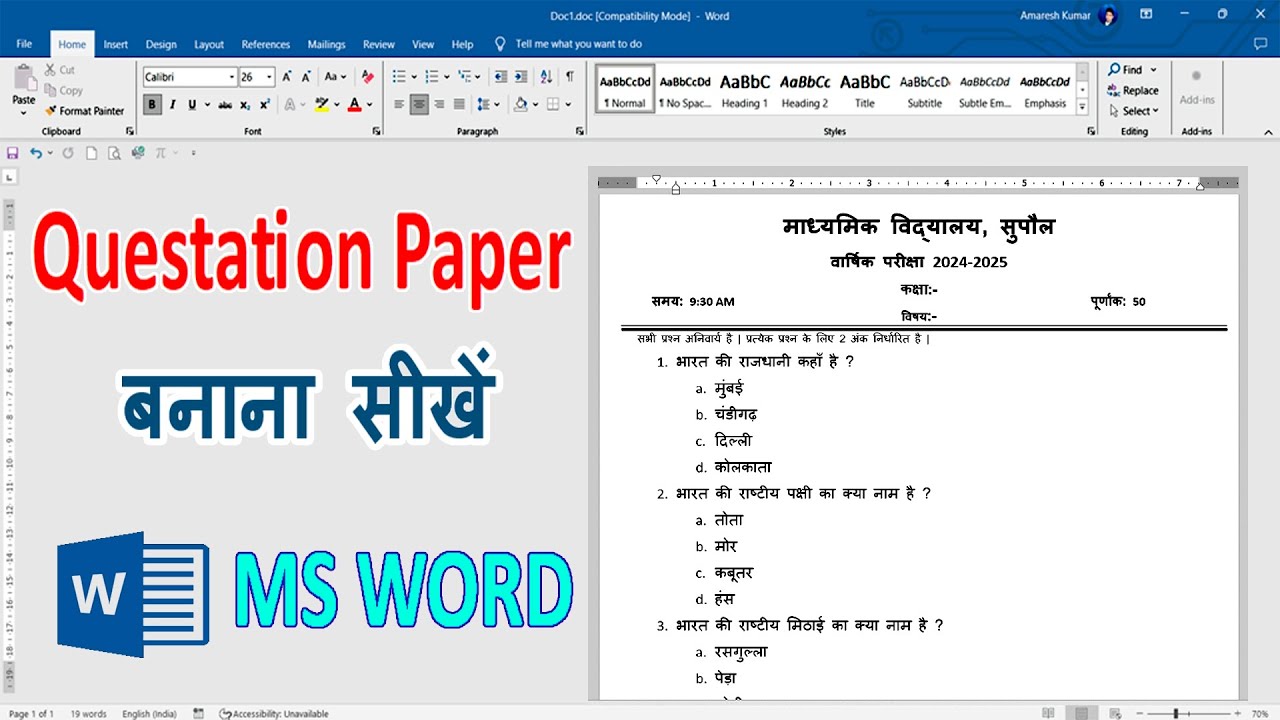Screen dimensions: 1280x720
Task: Open the Insert ribbon tab
Action: point(116,44)
